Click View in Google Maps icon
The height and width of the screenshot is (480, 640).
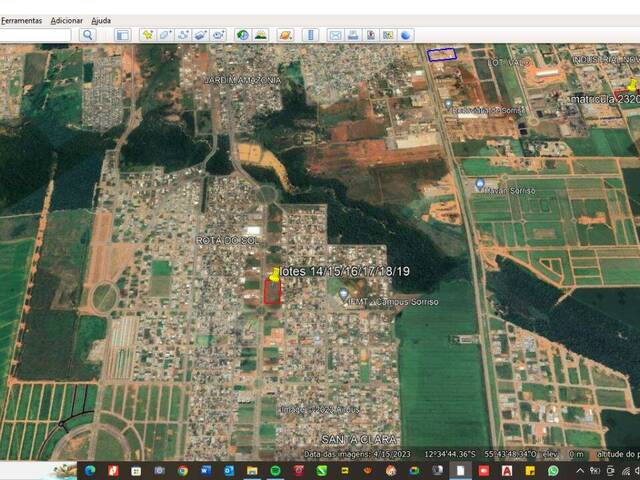coord(388,35)
